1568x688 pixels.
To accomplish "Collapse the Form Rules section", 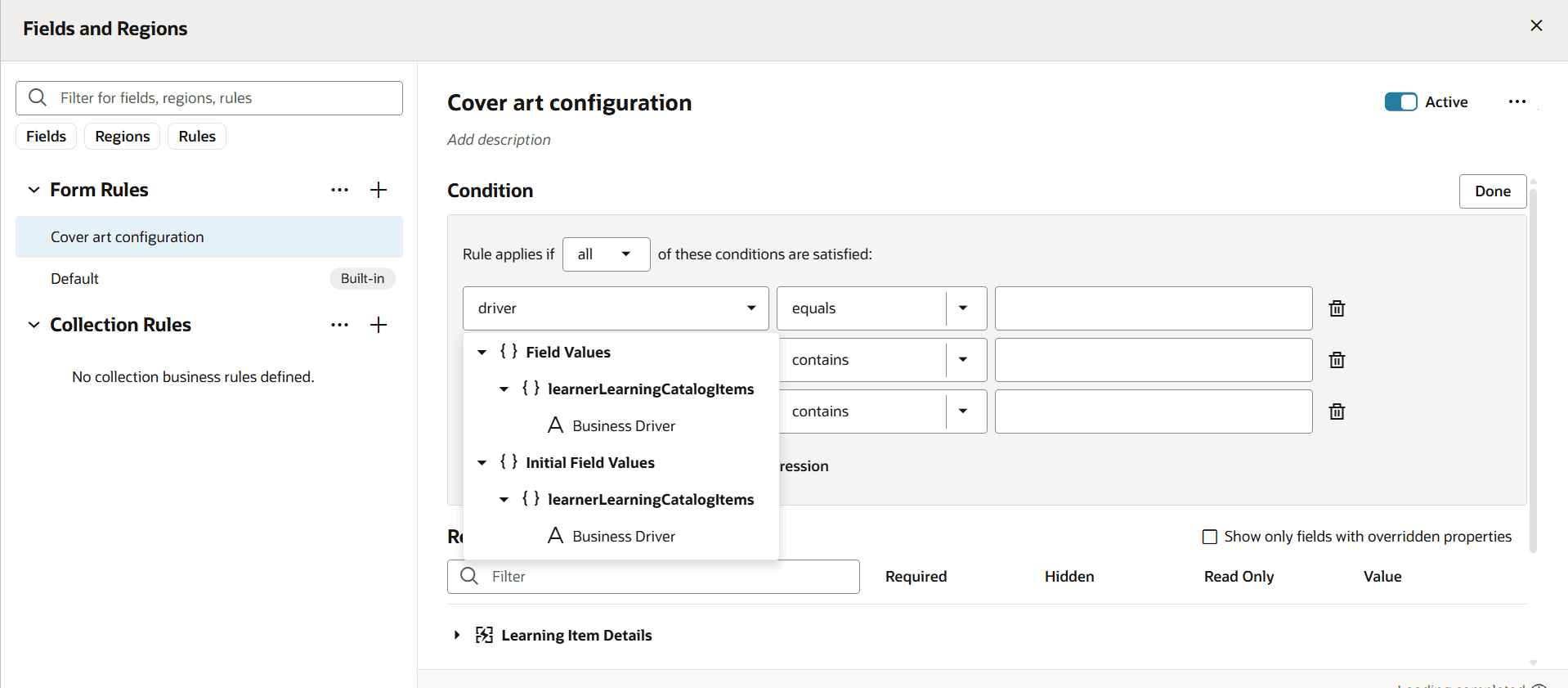I will (x=34, y=190).
